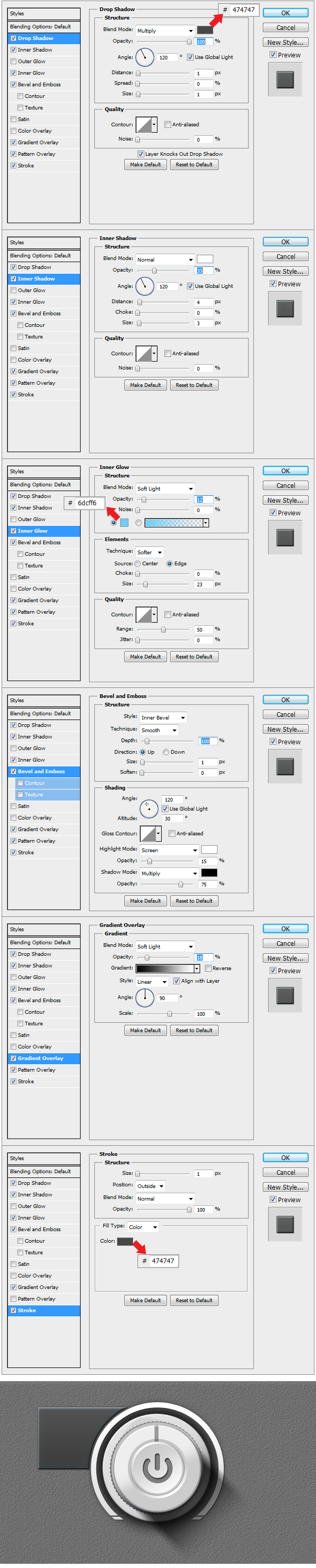Click Make Default in Bevel and Emboss
The width and height of the screenshot is (316, 1568).
[x=145, y=901]
